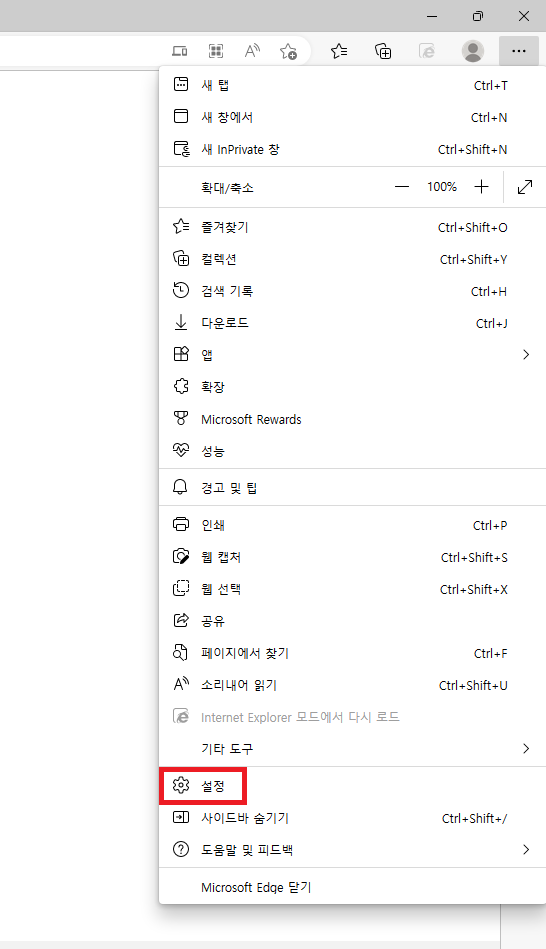Open 컬렉션 from the menu

(352, 260)
